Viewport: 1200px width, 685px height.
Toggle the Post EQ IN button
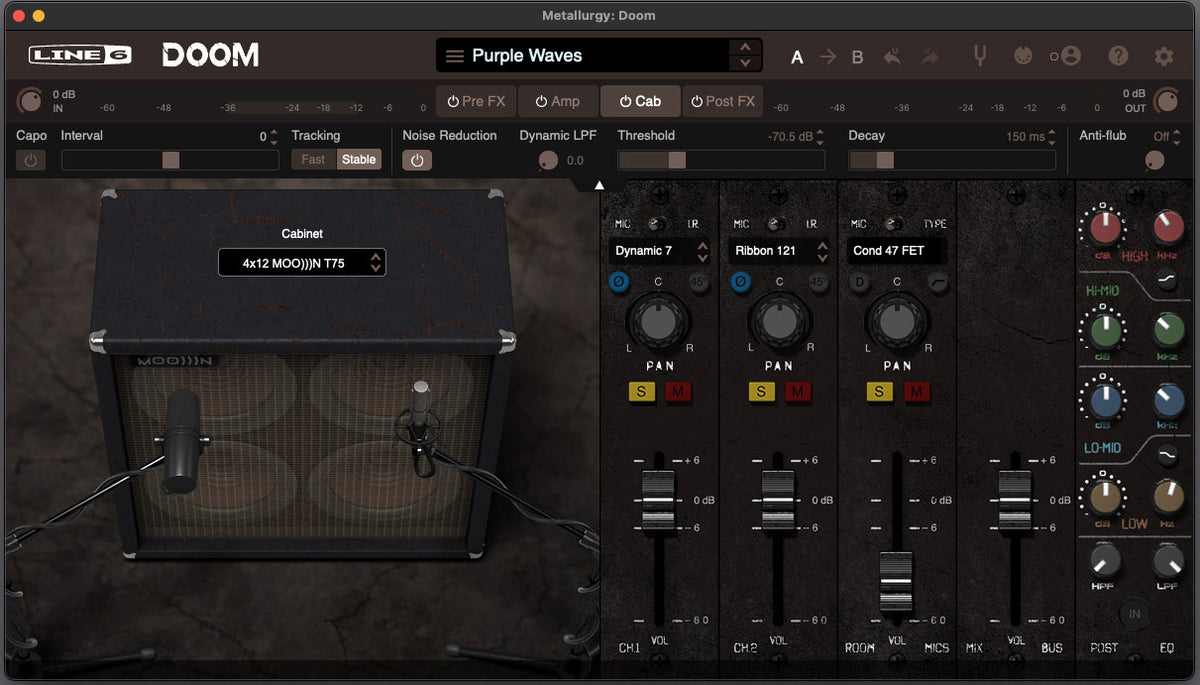click(x=1134, y=613)
